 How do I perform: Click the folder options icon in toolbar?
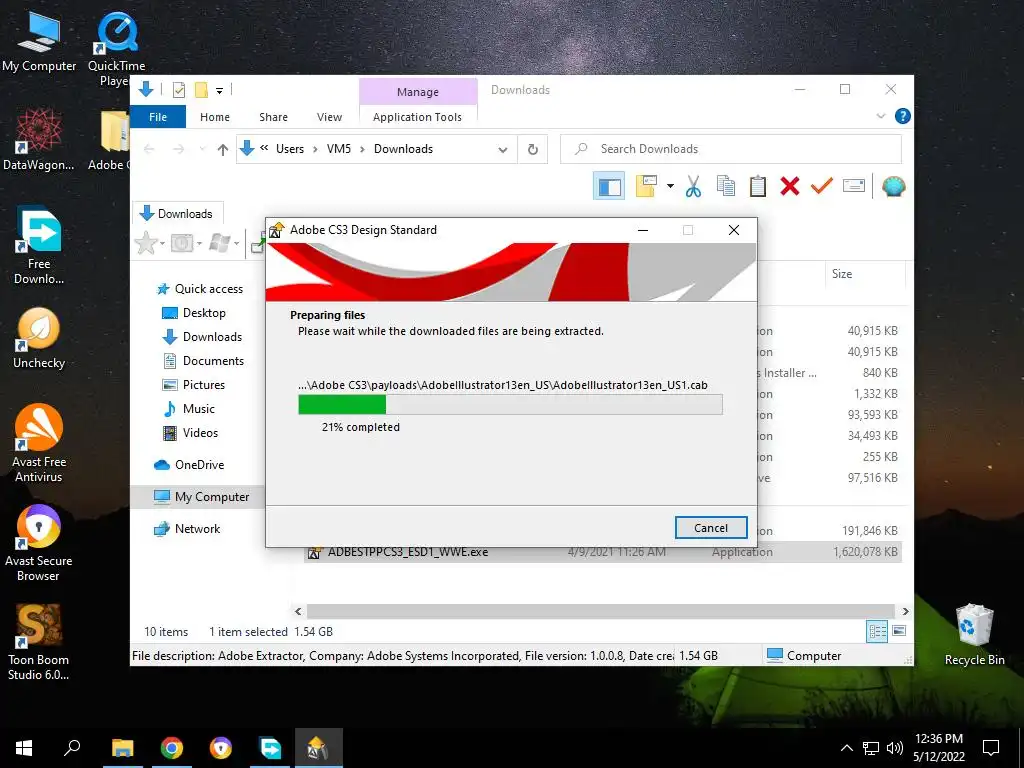pos(646,186)
